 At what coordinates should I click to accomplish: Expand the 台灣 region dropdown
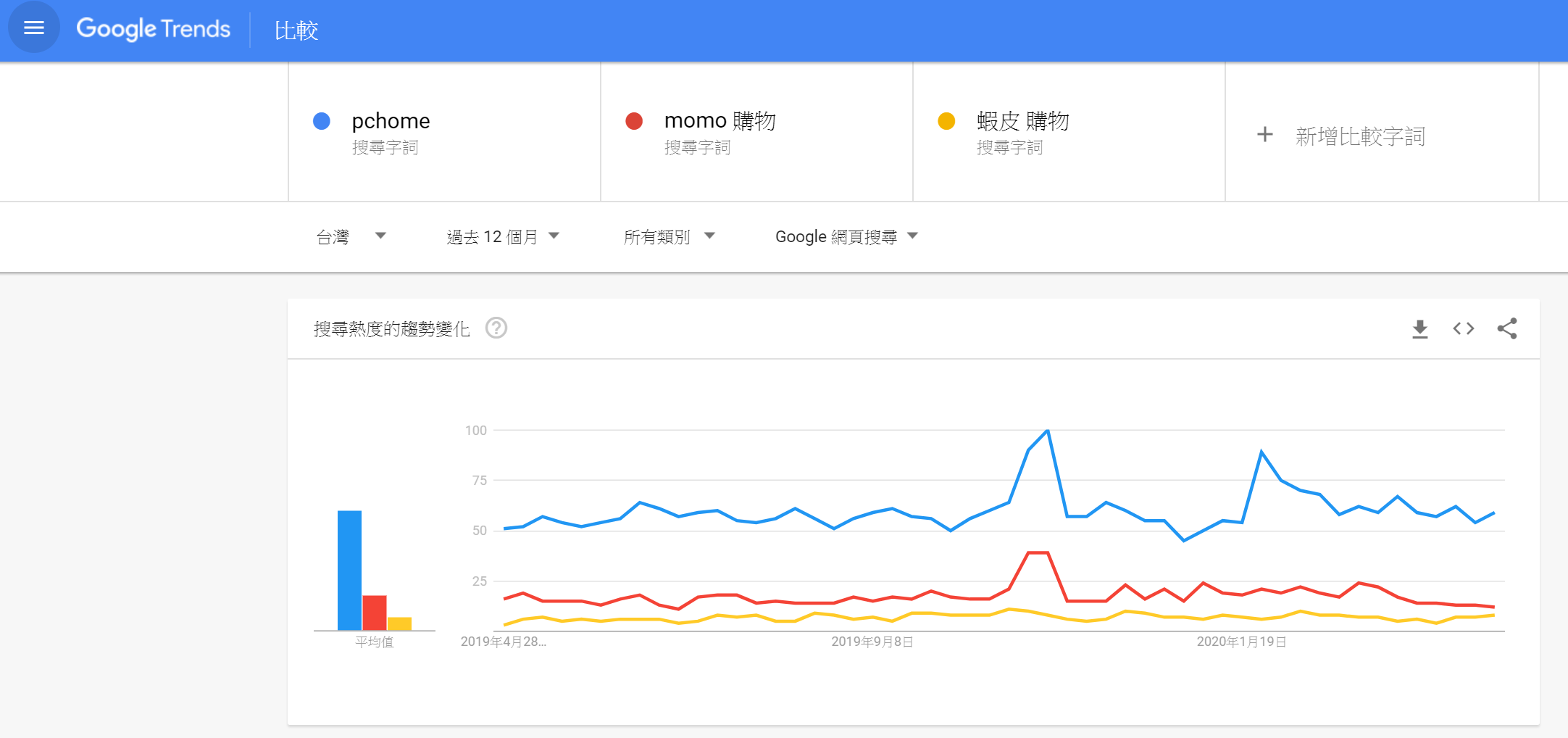(351, 236)
